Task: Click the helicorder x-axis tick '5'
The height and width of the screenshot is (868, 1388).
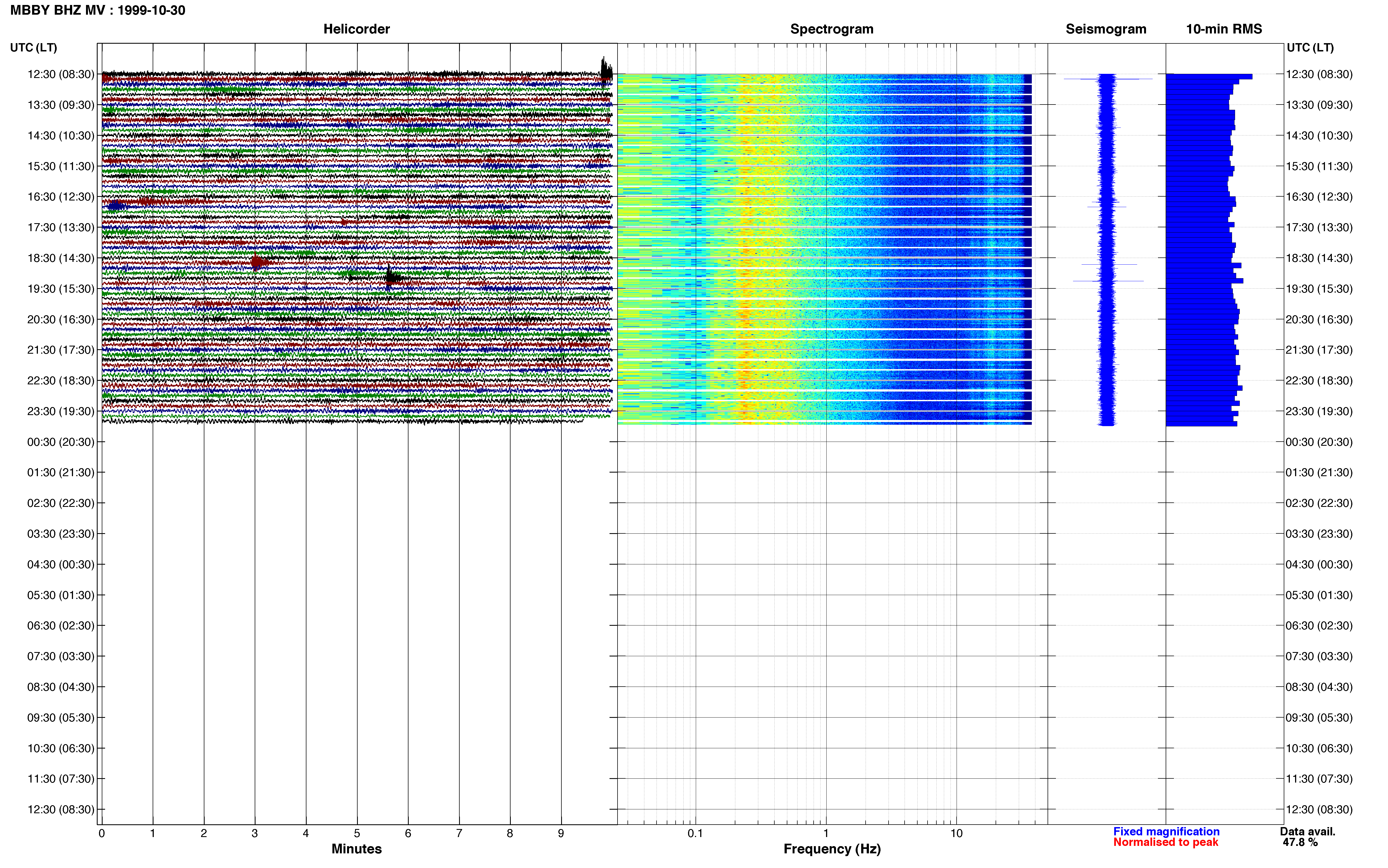Action: tap(357, 833)
